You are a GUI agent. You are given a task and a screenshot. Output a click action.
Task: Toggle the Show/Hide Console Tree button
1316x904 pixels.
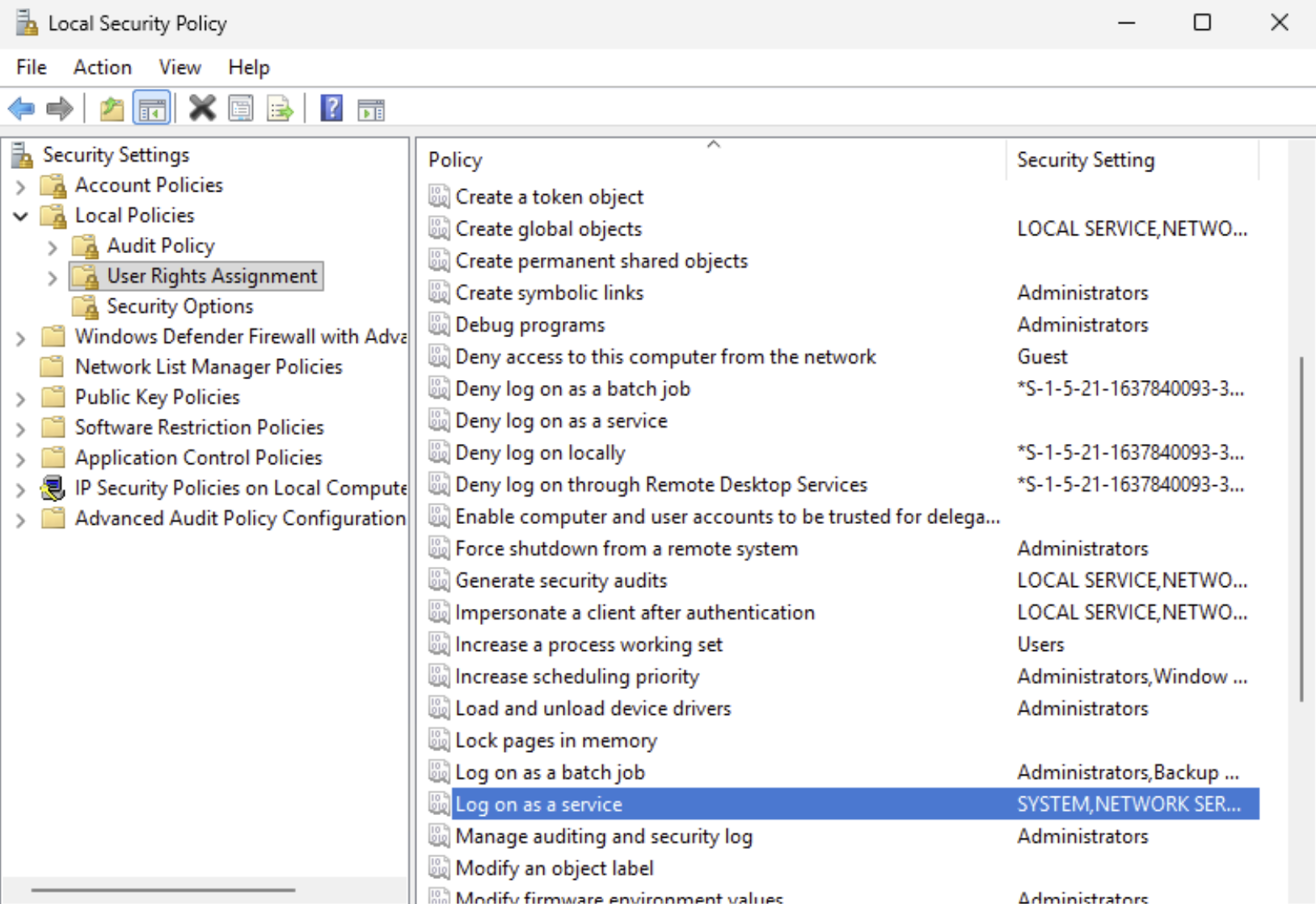[152, 108]
